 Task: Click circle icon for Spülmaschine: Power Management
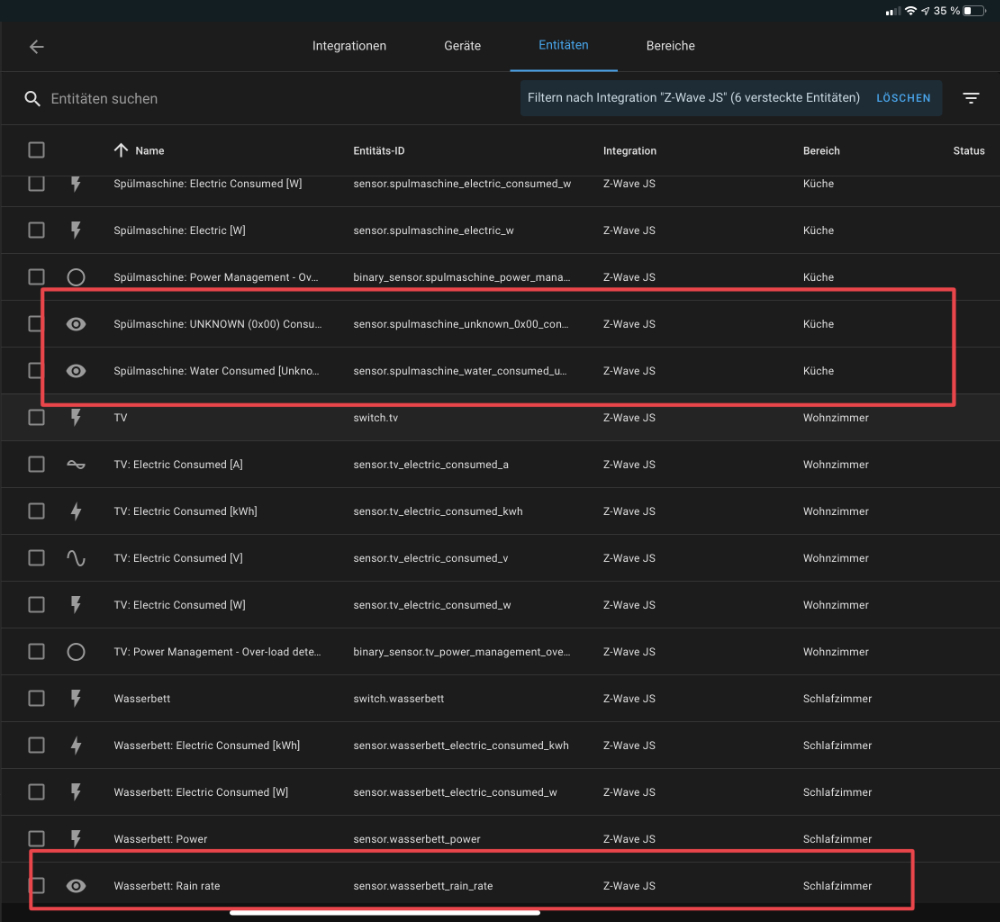[x=76, y=278]
